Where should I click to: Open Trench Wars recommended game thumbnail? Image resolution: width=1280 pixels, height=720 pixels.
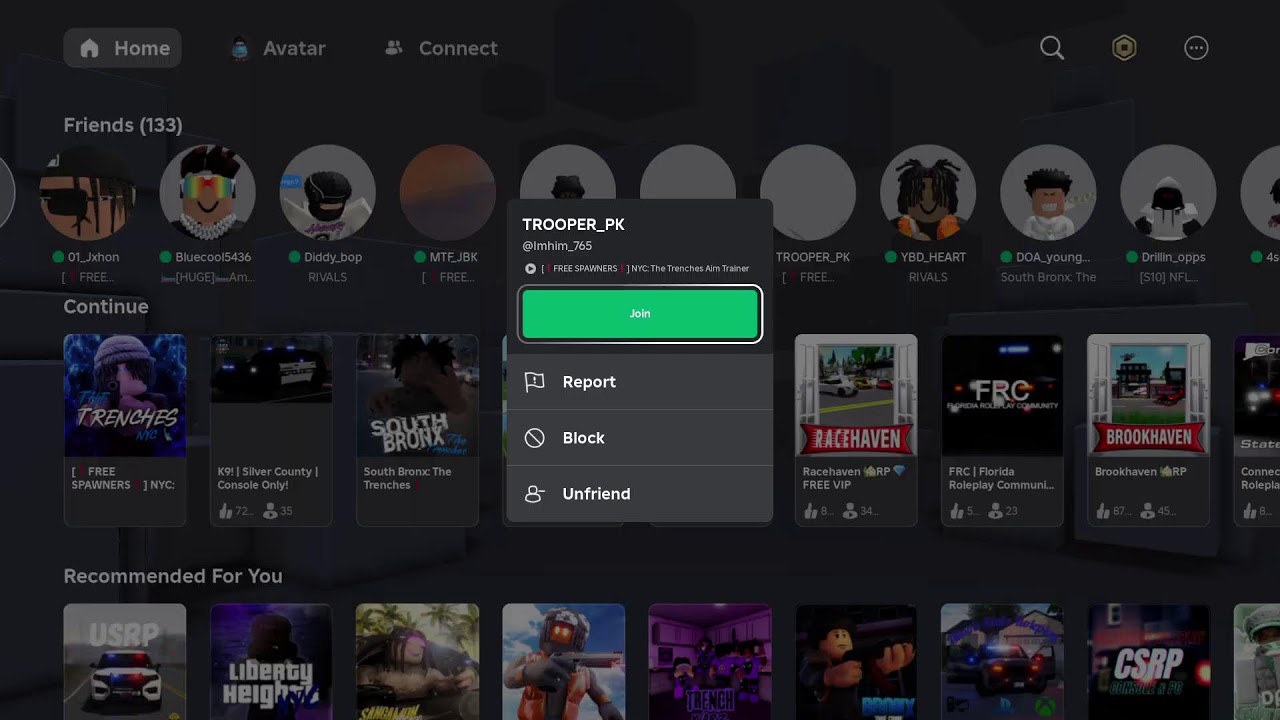tap(710, 662)
